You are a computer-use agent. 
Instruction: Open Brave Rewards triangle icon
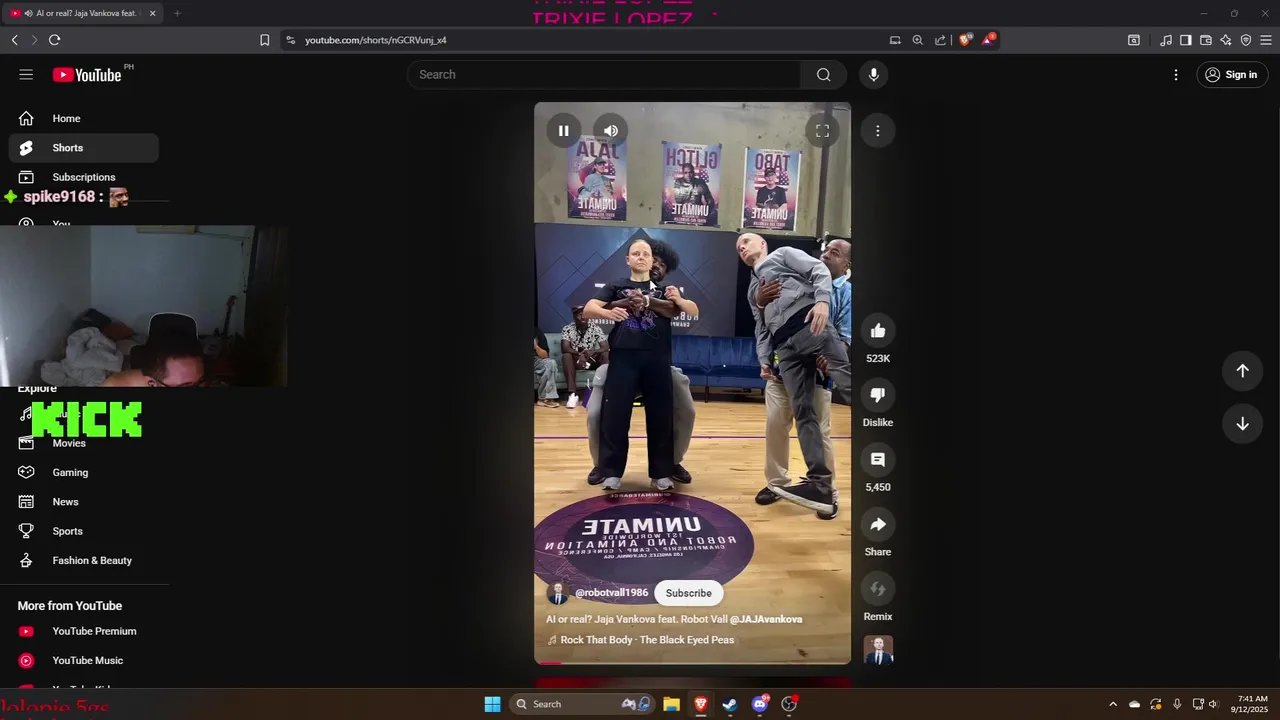(989, 40)
